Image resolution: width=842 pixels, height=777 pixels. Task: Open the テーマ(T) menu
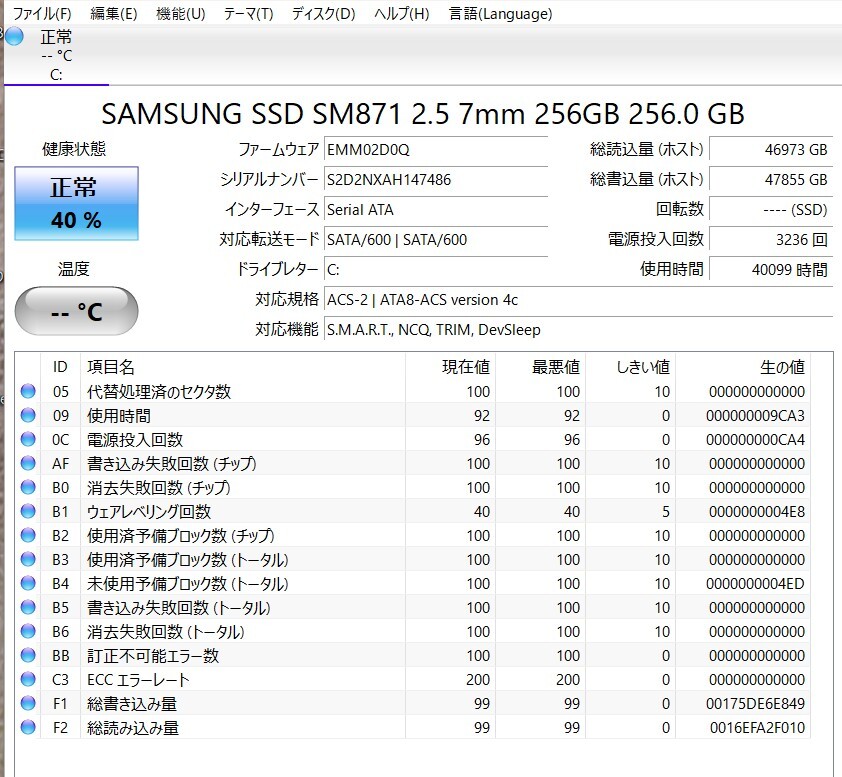click(249, 13)
